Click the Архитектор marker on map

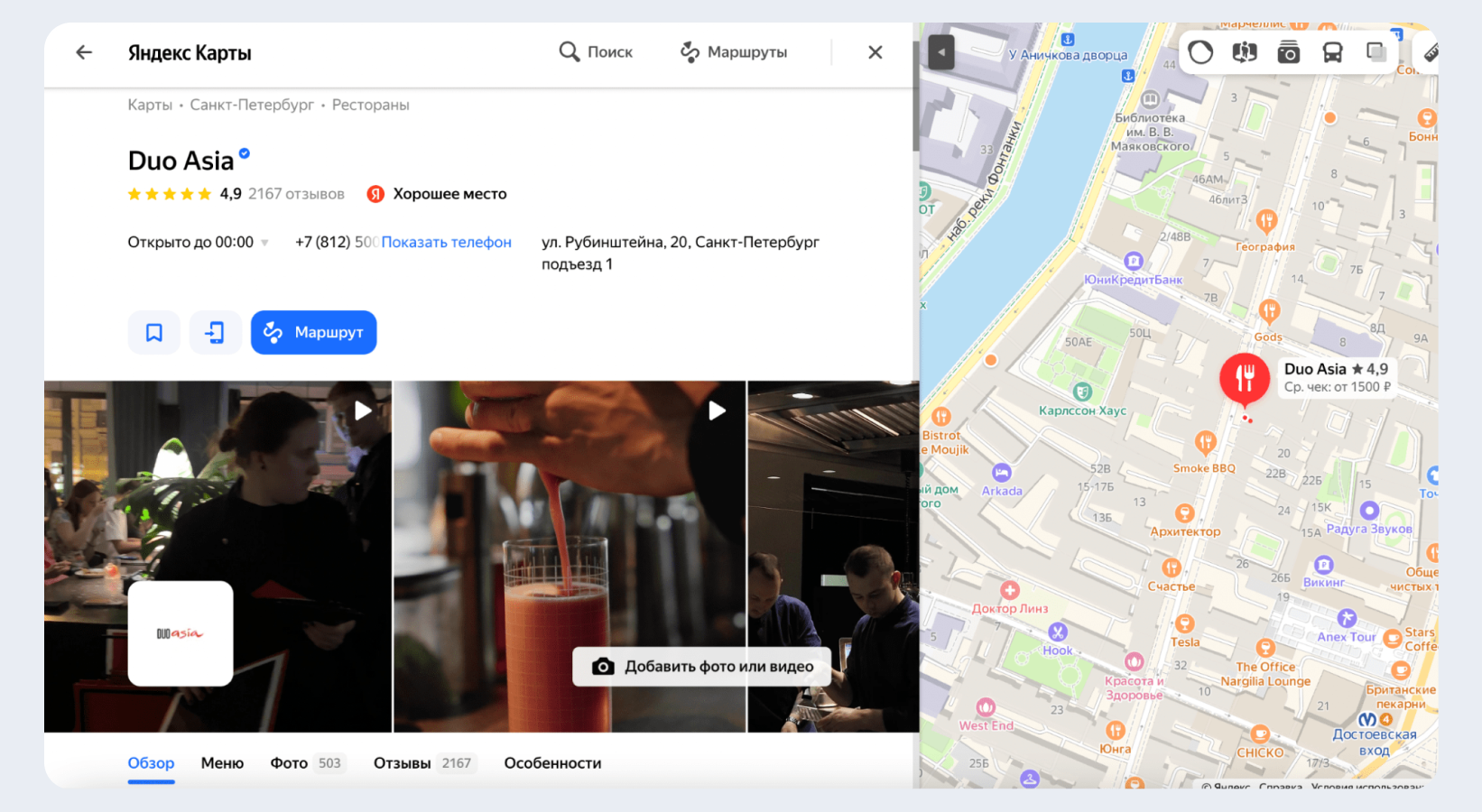tap(1185, 513)
